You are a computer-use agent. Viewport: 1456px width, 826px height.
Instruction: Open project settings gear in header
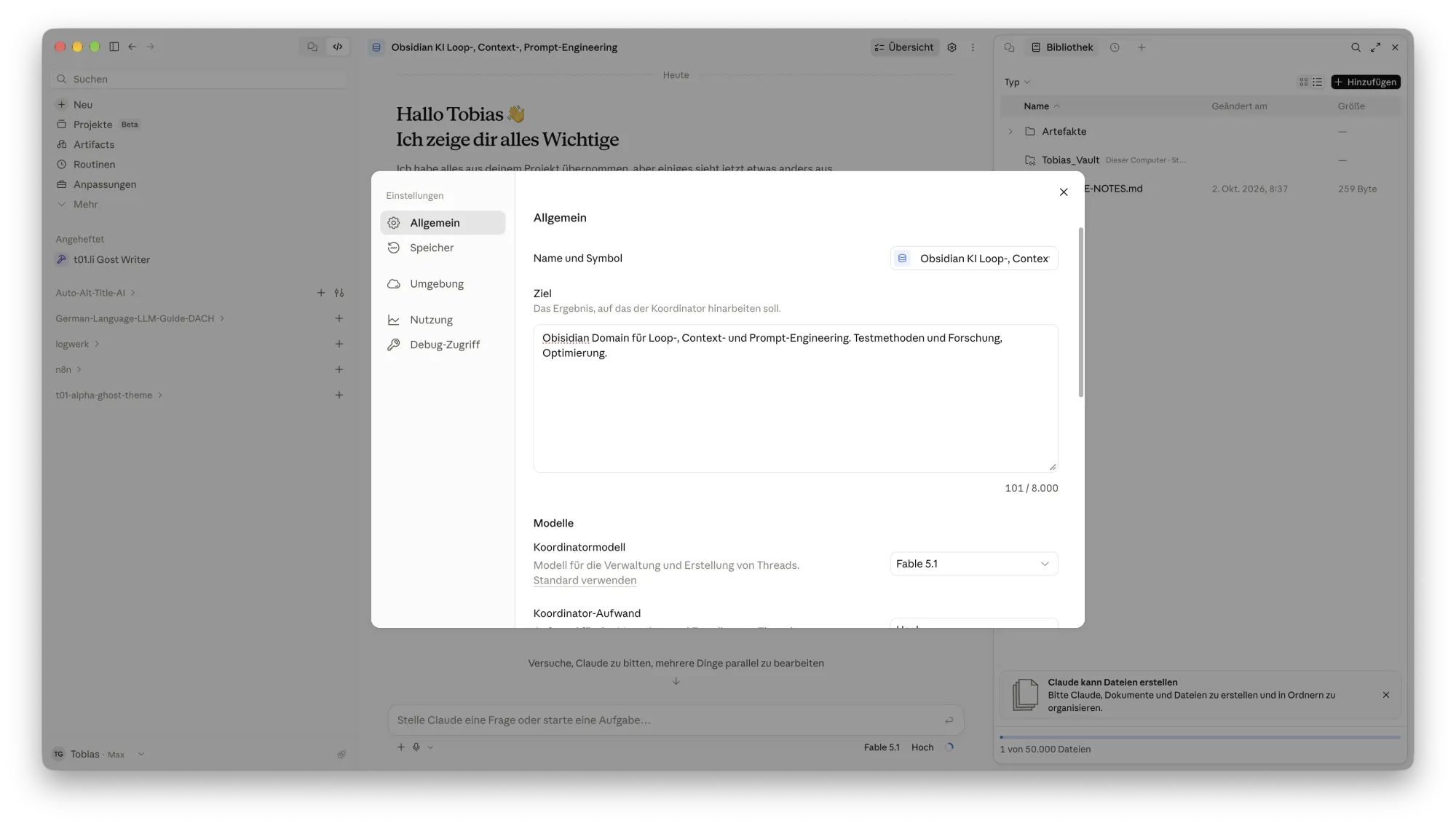[951, 47]
